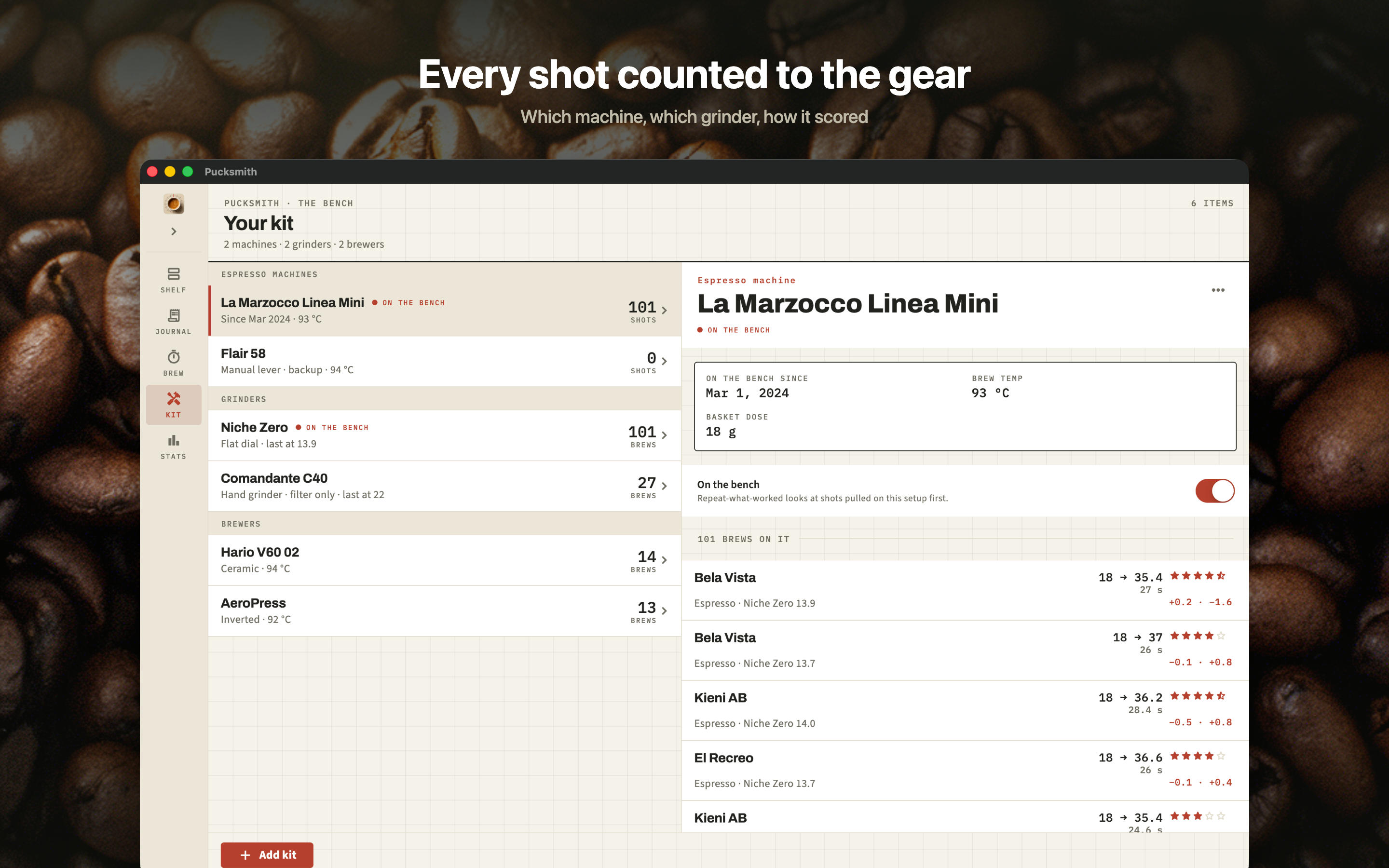
Task: Click the 18 g basket dose value
Action: [721, 432]
